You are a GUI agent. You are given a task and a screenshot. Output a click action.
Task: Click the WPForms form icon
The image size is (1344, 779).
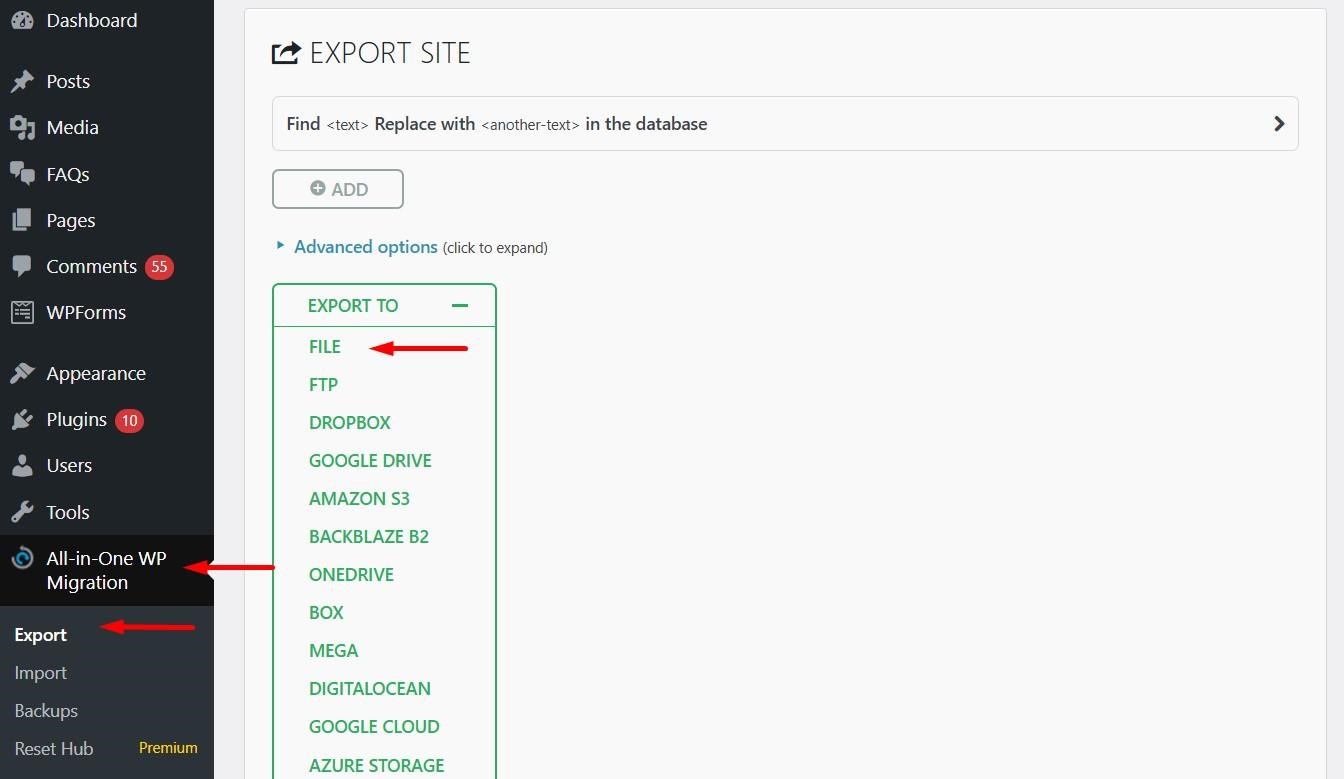tap(22, 313)
